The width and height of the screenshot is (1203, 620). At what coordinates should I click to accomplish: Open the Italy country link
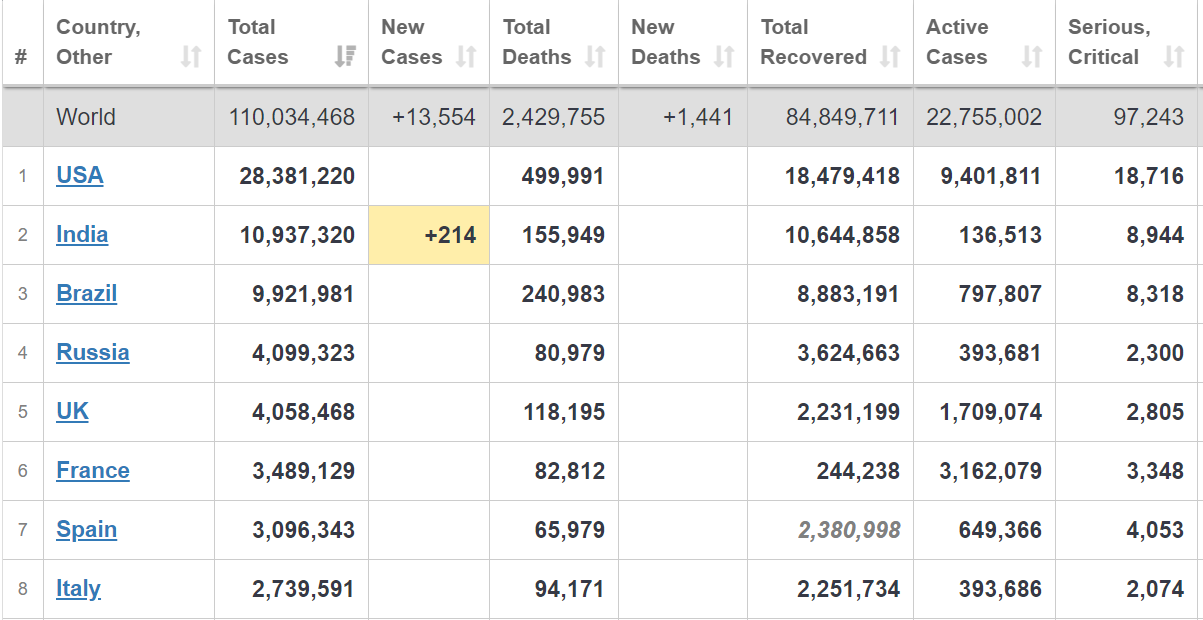click(x=78, y=589)
